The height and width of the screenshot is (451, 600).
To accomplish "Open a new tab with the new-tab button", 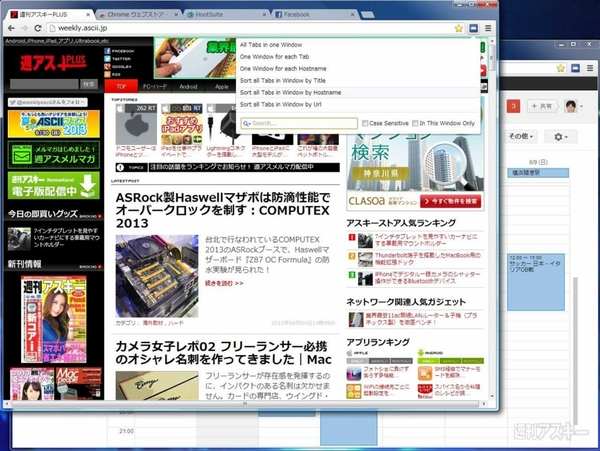I will point(367,15).
